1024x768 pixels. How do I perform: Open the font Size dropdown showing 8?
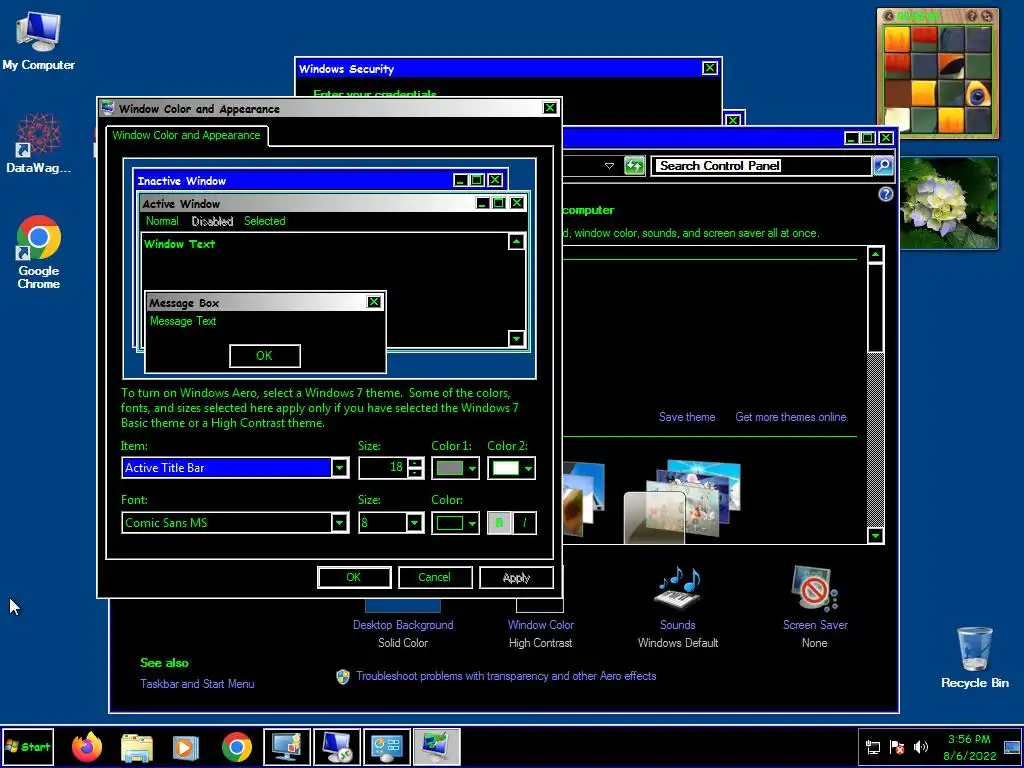pos(415,522)
